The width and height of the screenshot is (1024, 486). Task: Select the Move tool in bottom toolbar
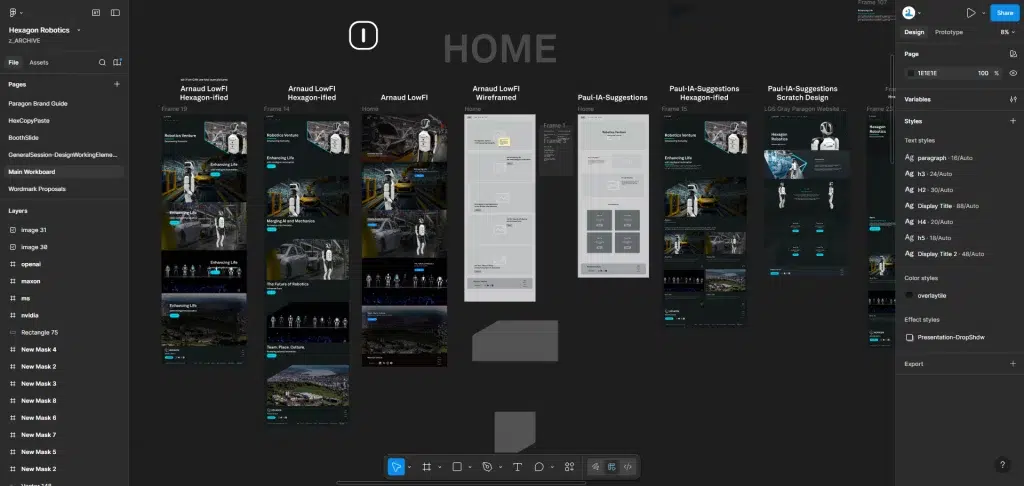click(x=397, y=466)
